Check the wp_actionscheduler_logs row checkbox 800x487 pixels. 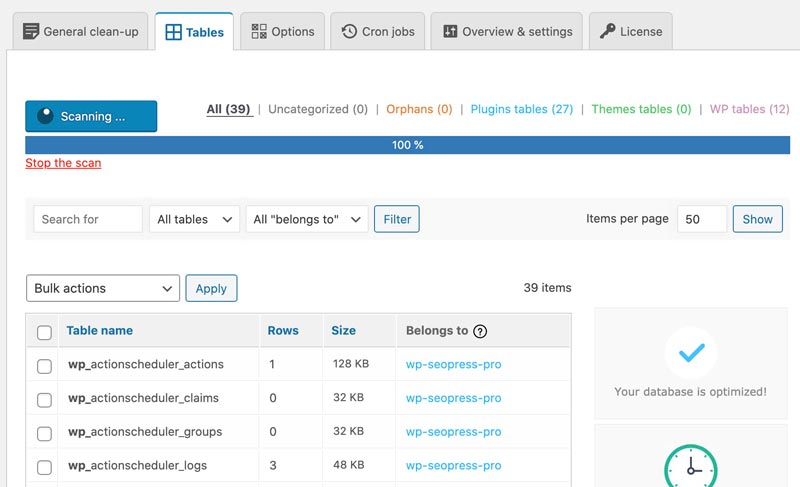(x=44, y=467)
